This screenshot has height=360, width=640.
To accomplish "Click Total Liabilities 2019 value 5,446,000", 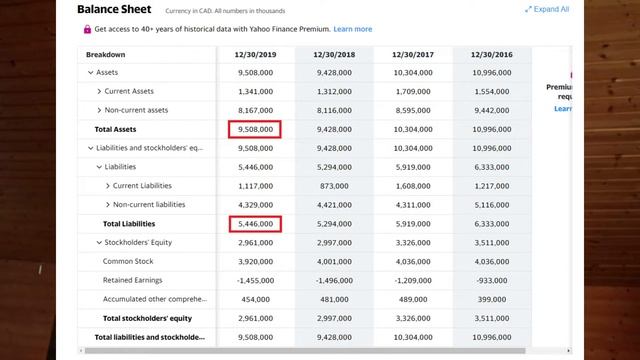I will (x=256, y=224).
